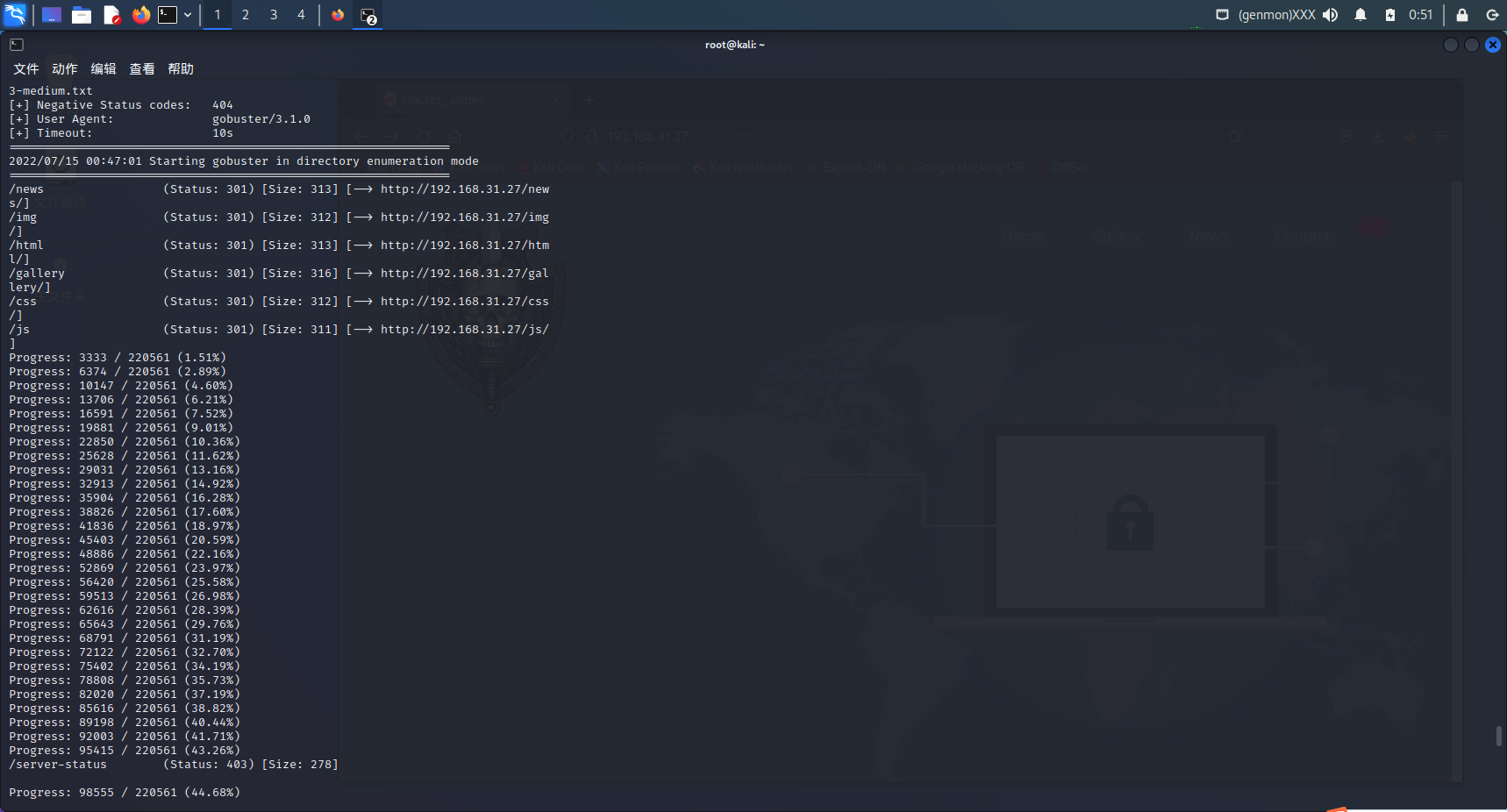Click the gobuster start timestamp line
Screen dimensions: 1507x812
coord(244,161)
